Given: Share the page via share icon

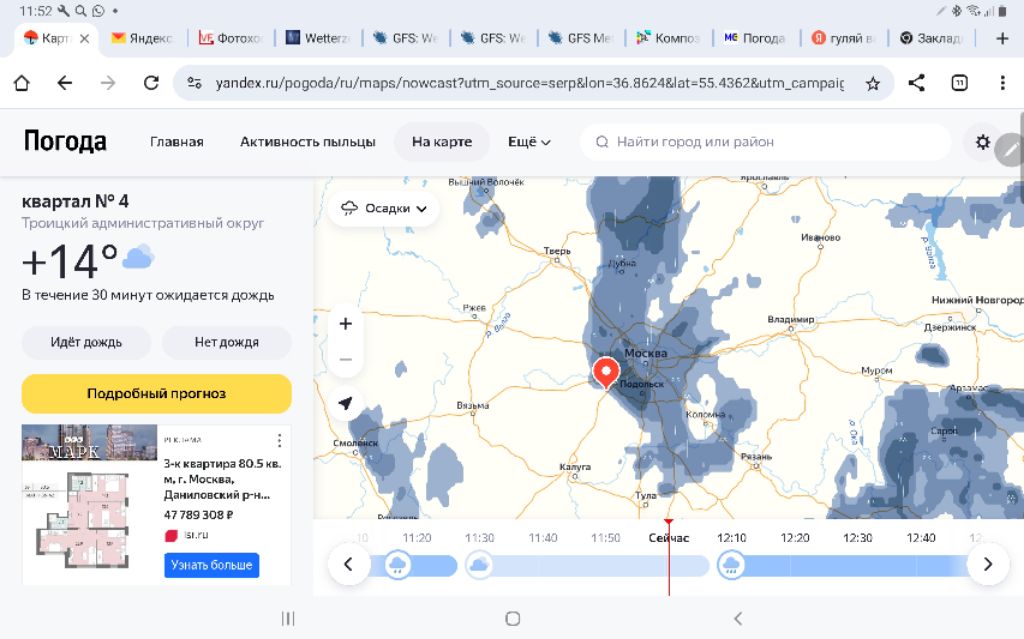Looking at the screenshot, I should pos(916,83).
